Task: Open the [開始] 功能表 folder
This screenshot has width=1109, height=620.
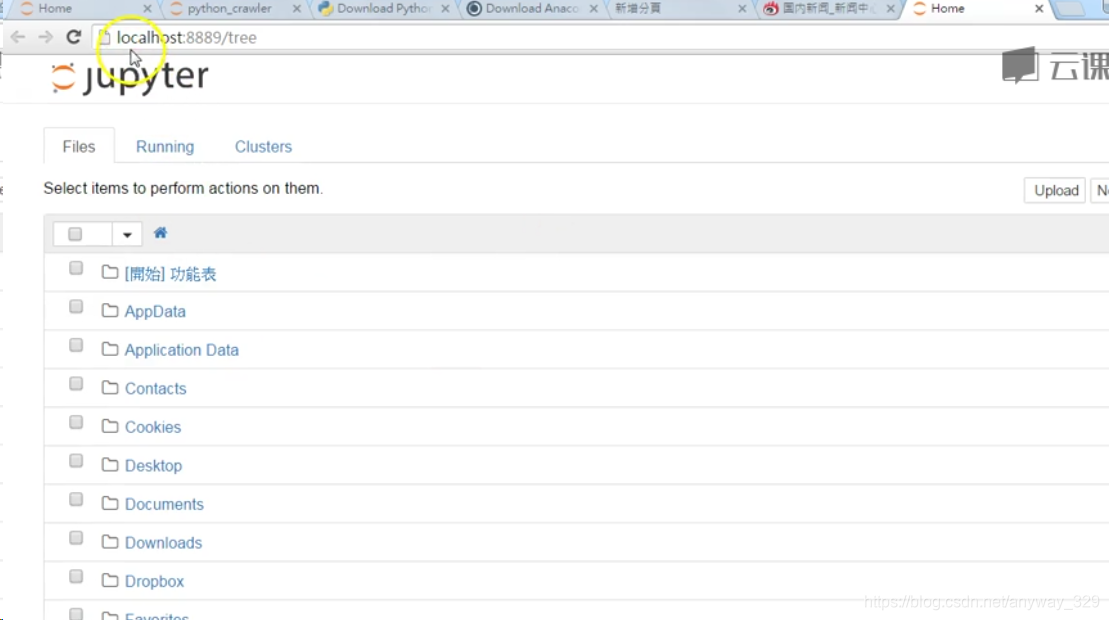Action: (x=170, y=274)
